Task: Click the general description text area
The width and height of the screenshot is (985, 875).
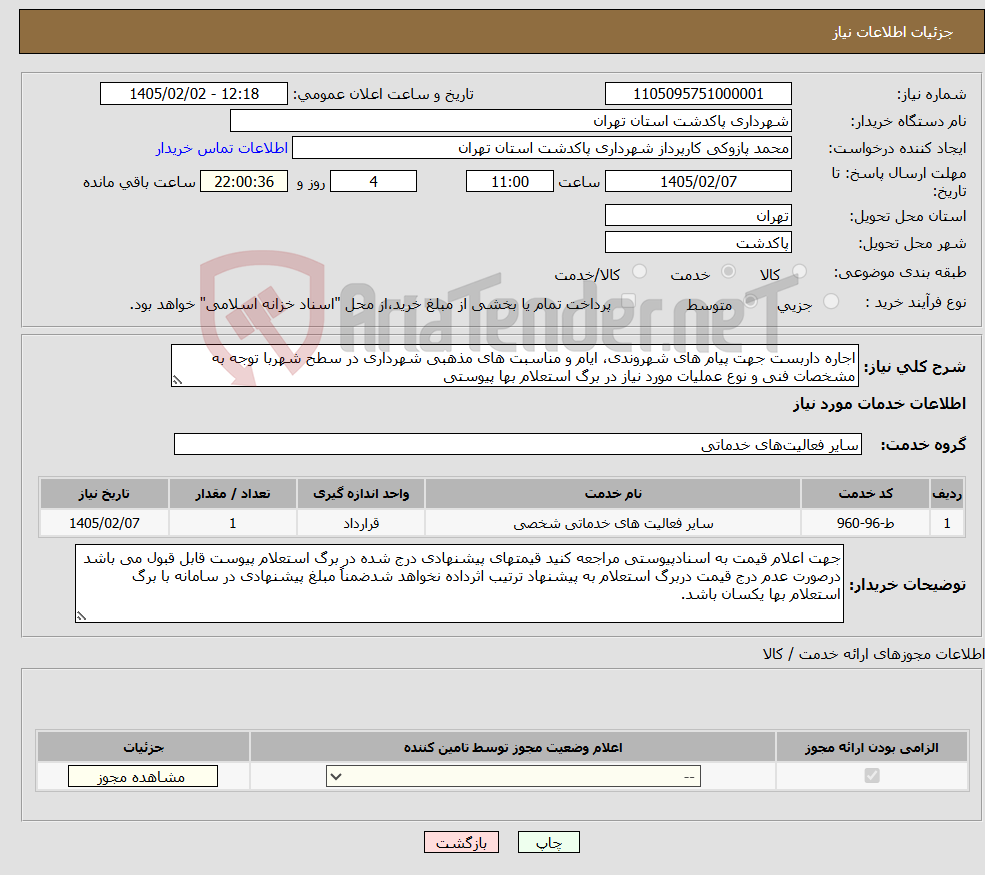Action: 514,366
